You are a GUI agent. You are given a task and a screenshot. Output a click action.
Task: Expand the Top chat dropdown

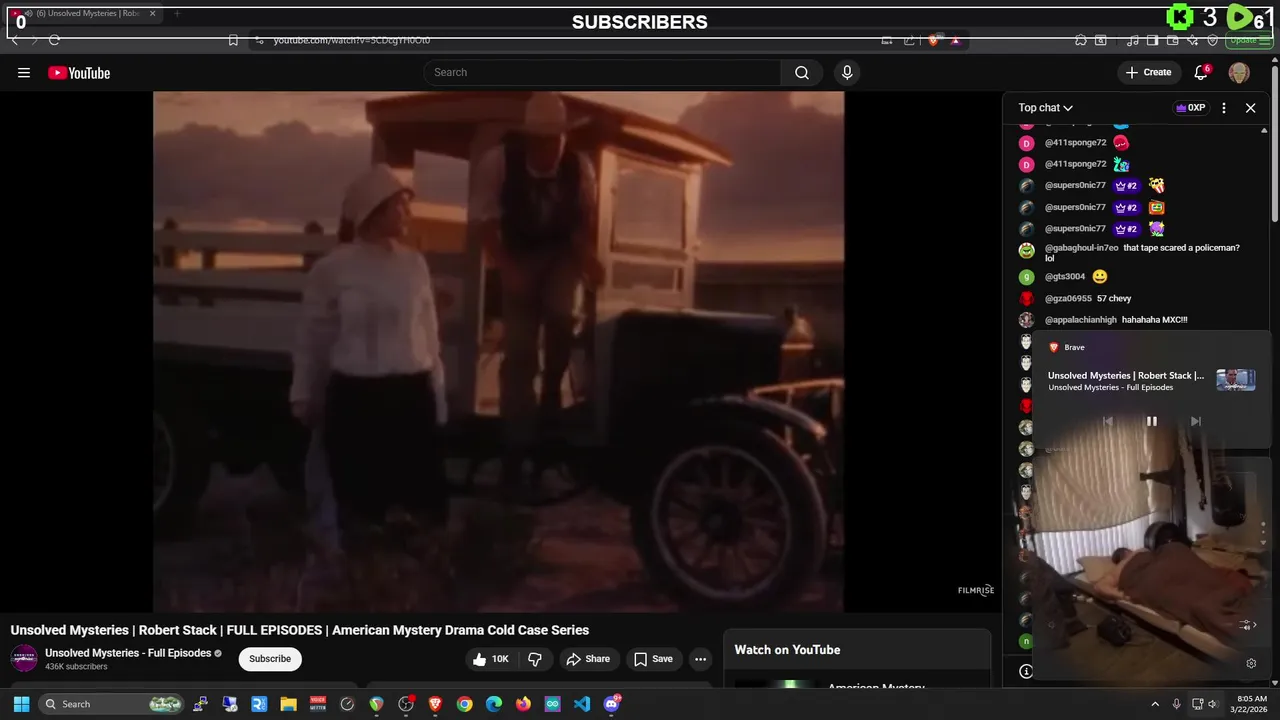coord(1045,108)
